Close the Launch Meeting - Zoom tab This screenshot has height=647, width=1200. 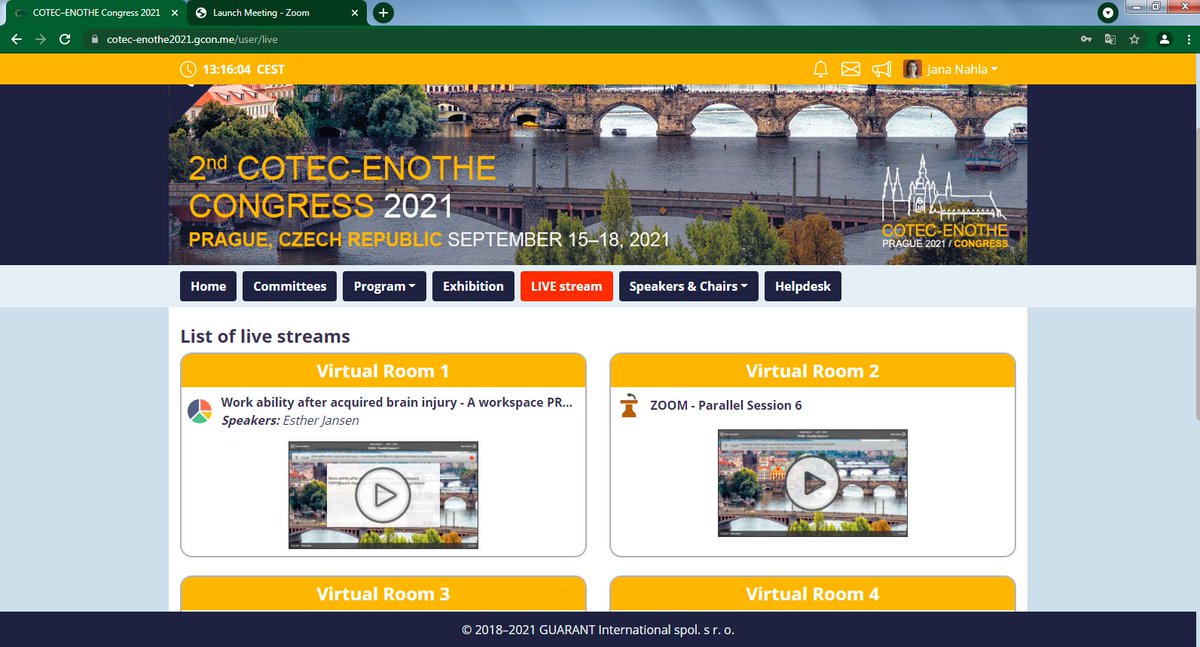tap(354, 13)
